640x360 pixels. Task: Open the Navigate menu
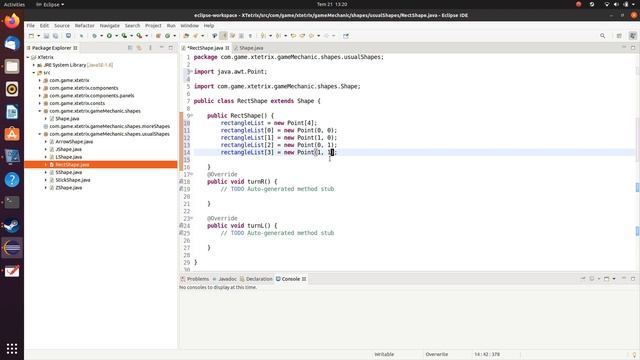point(110,26)
